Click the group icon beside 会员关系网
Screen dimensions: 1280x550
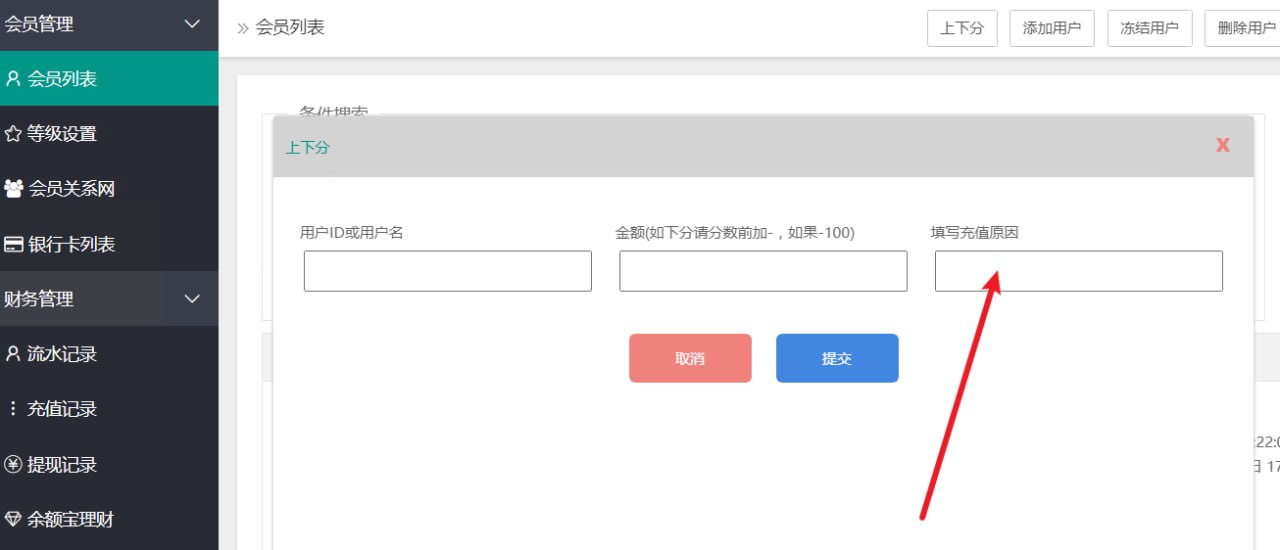click(14, 188)
